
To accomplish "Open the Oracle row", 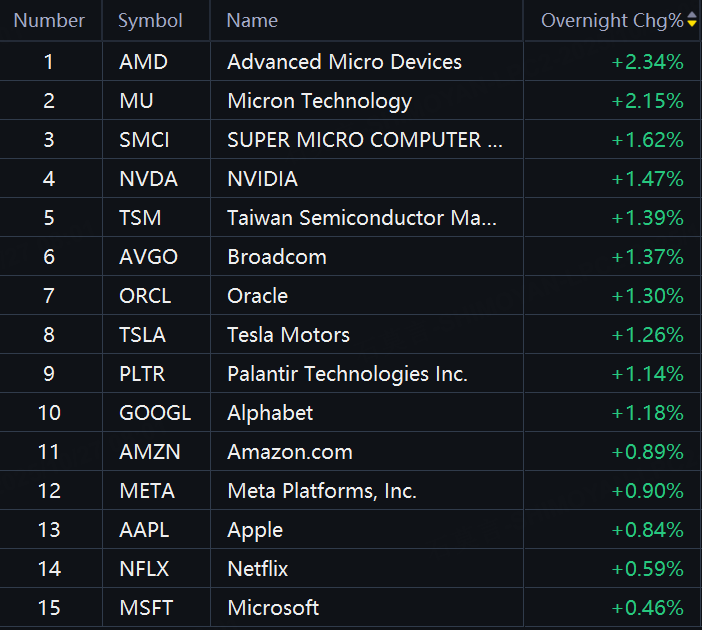I will 257,296.
